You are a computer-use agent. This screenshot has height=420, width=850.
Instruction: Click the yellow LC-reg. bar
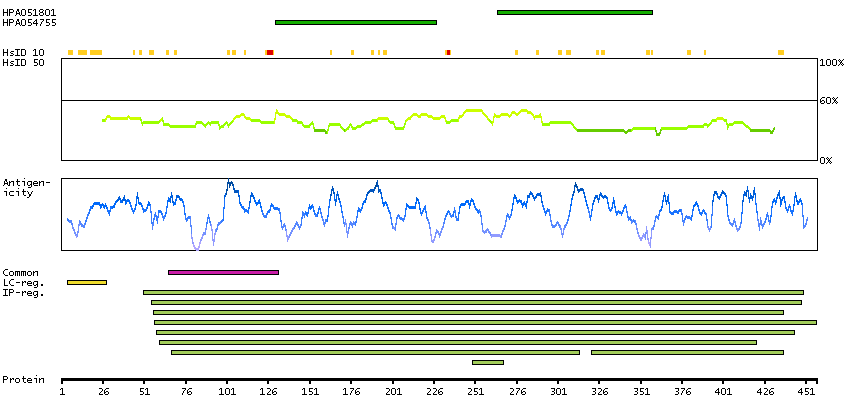click(86, 282)
